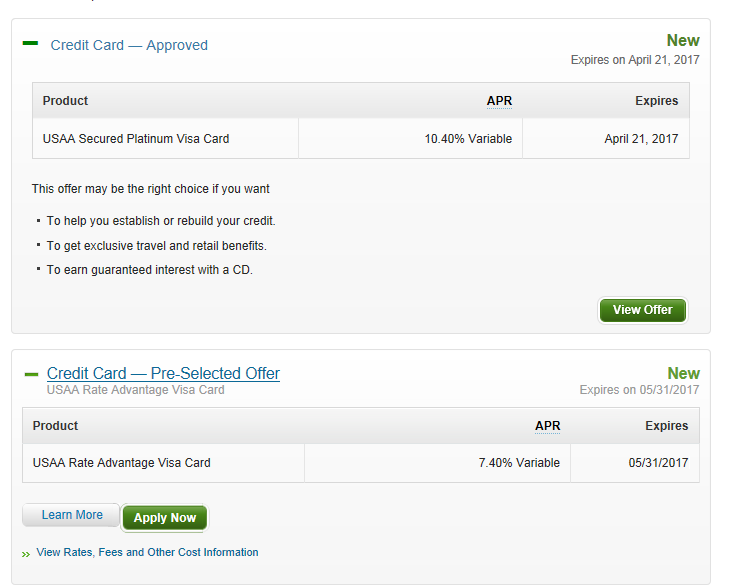
Task: Click April 21, 2017 in the Expires column
Action: [641, 139]
